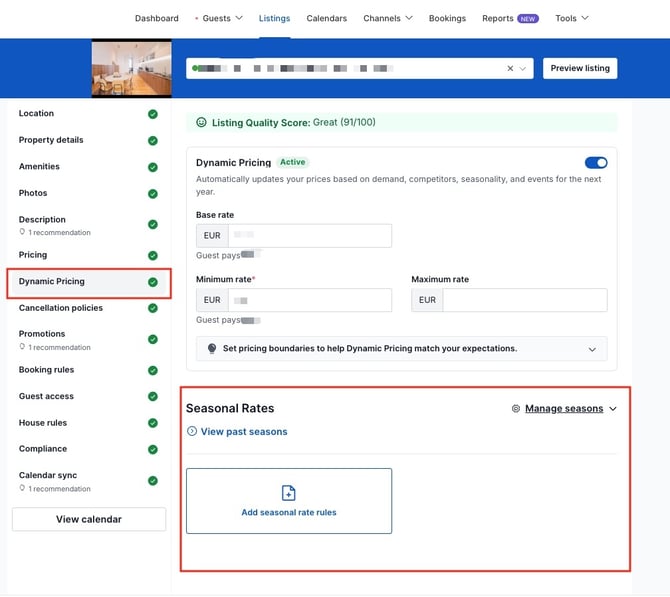670x597 pixels.
Task: Click the lightbulb icon under Calendar sync
Action: click(x=22, y=488)
